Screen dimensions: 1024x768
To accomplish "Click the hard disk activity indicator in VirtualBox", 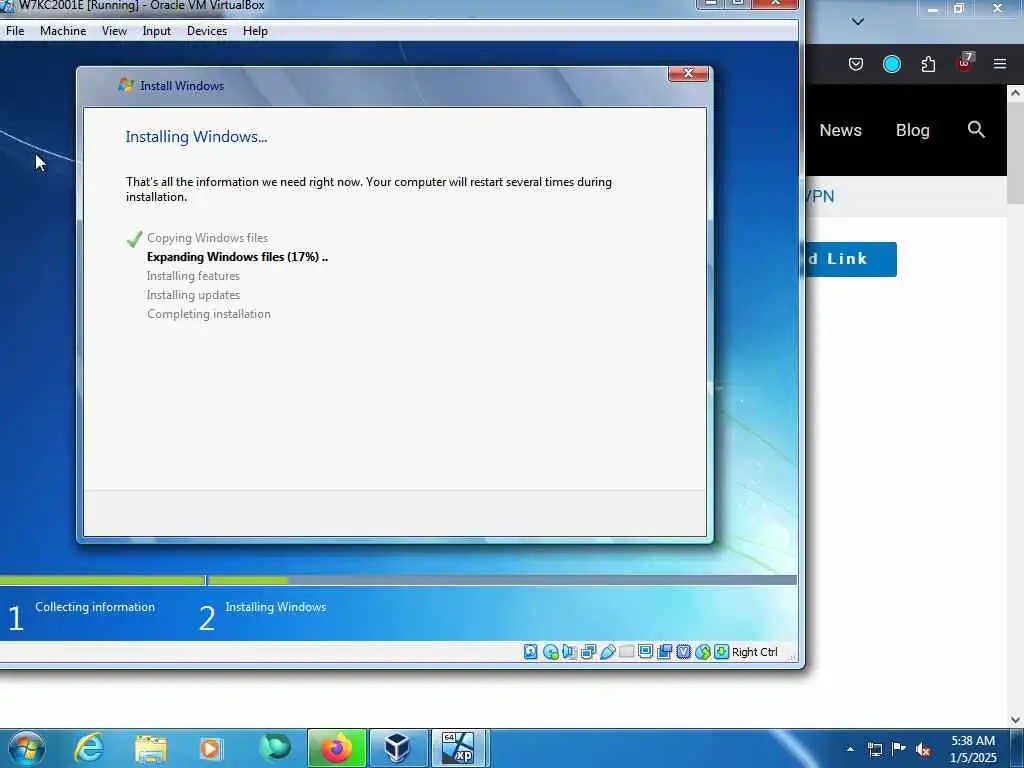I will tap(531, 652).
